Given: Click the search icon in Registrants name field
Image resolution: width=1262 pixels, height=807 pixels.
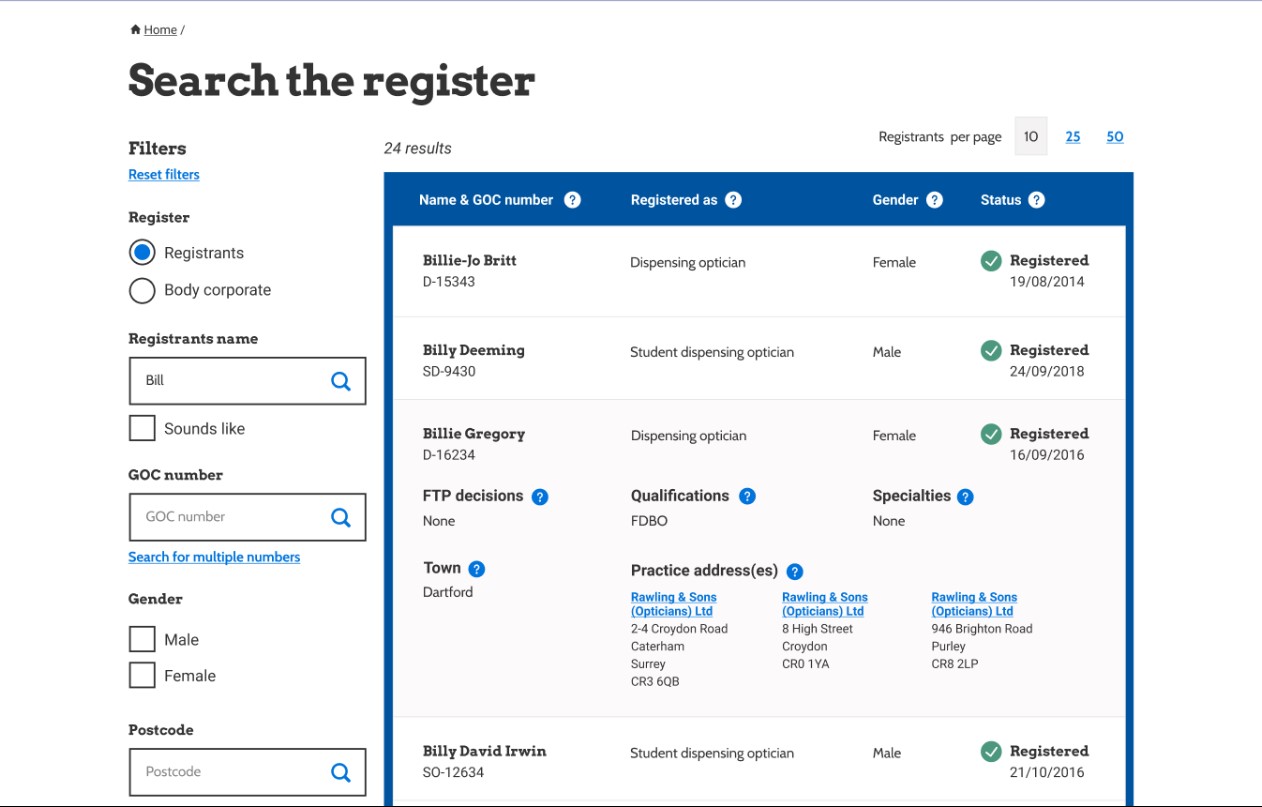Looking at the screenshot, I should click(341, 381).
